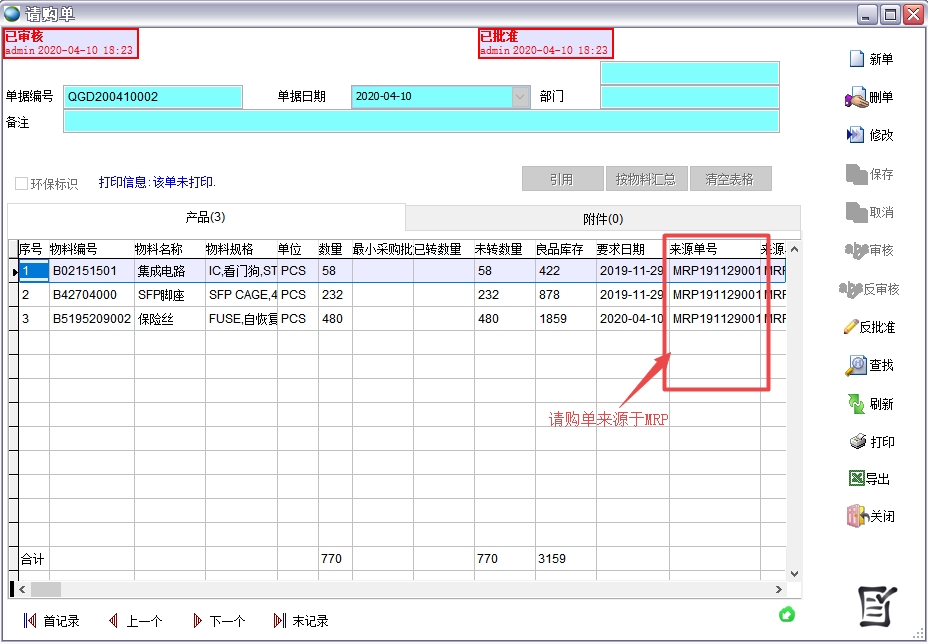Click the 导出 (export) Excel icon
The width and height of the screenshot is (928, 644).
(x=856, y=479)
